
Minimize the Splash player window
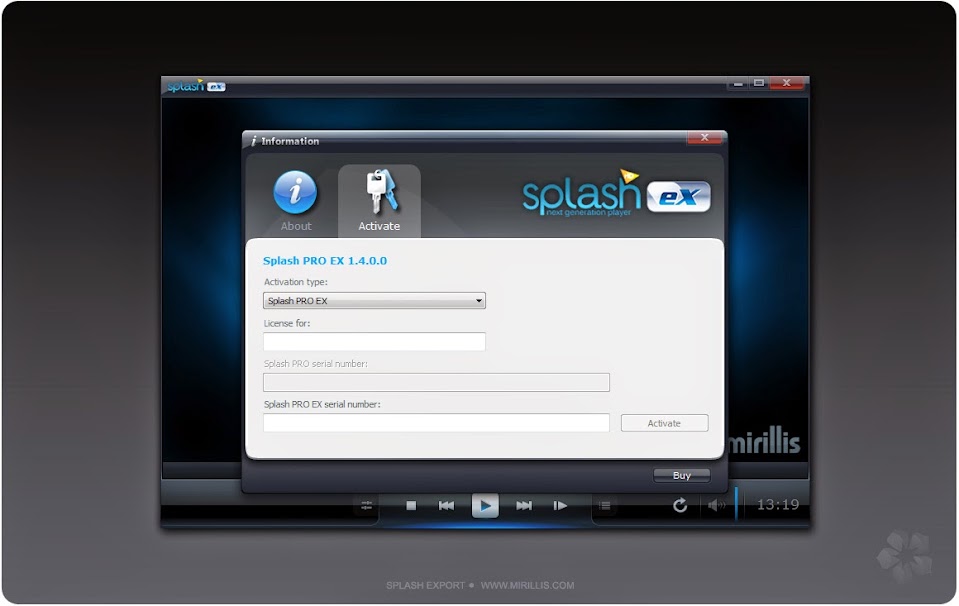738,83
